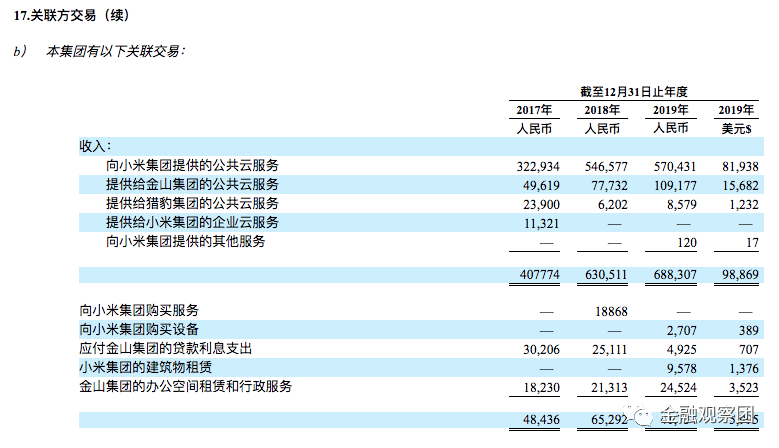Click the '美元$' currency label
Viewport: 779px width, 448px height.
[x=736, y=129]
